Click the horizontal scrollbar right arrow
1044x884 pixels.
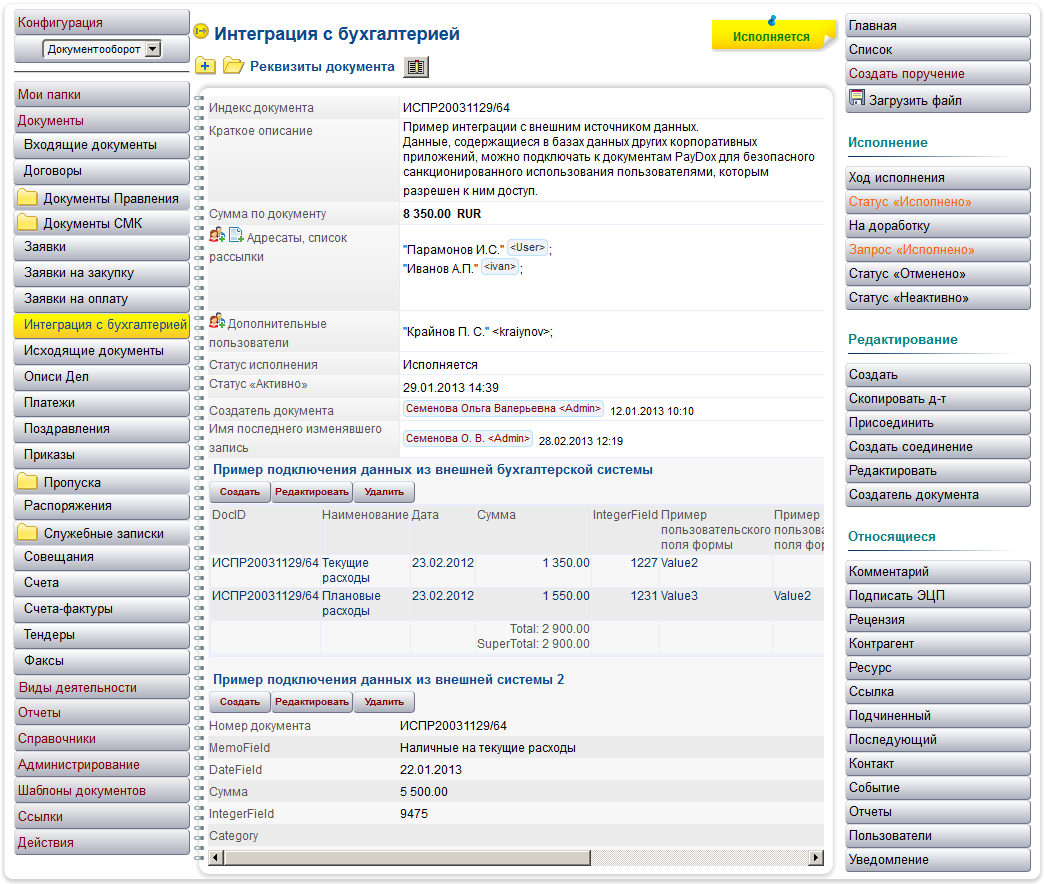click(816, 858)
